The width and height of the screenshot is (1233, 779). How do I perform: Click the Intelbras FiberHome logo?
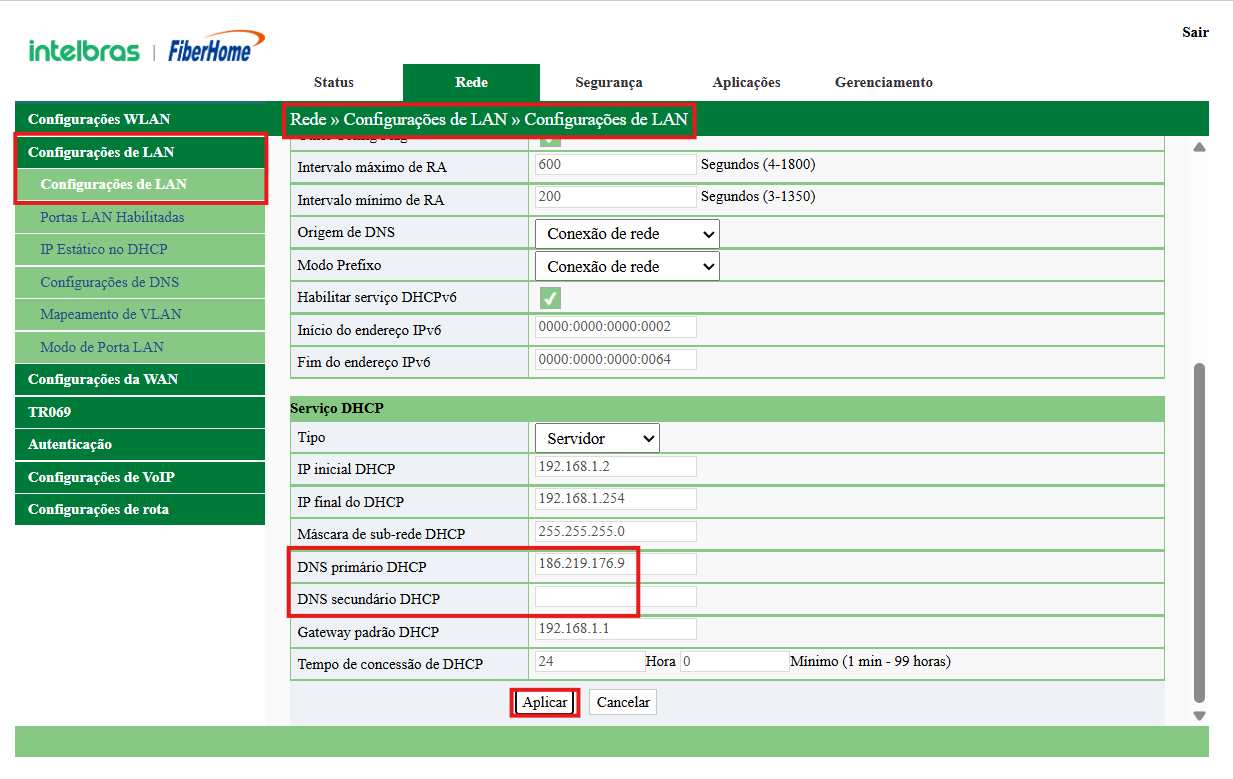[x=146, y=49]
